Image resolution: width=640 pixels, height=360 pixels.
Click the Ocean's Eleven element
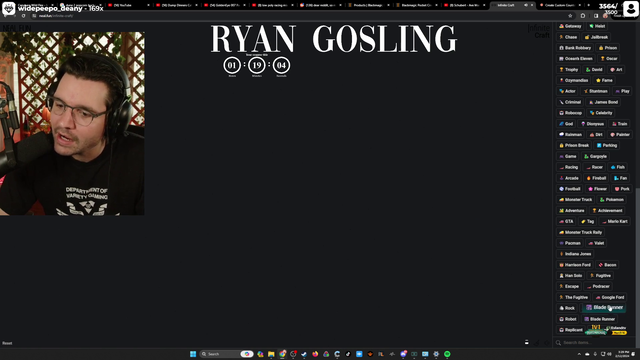click(x=576, y=59)
